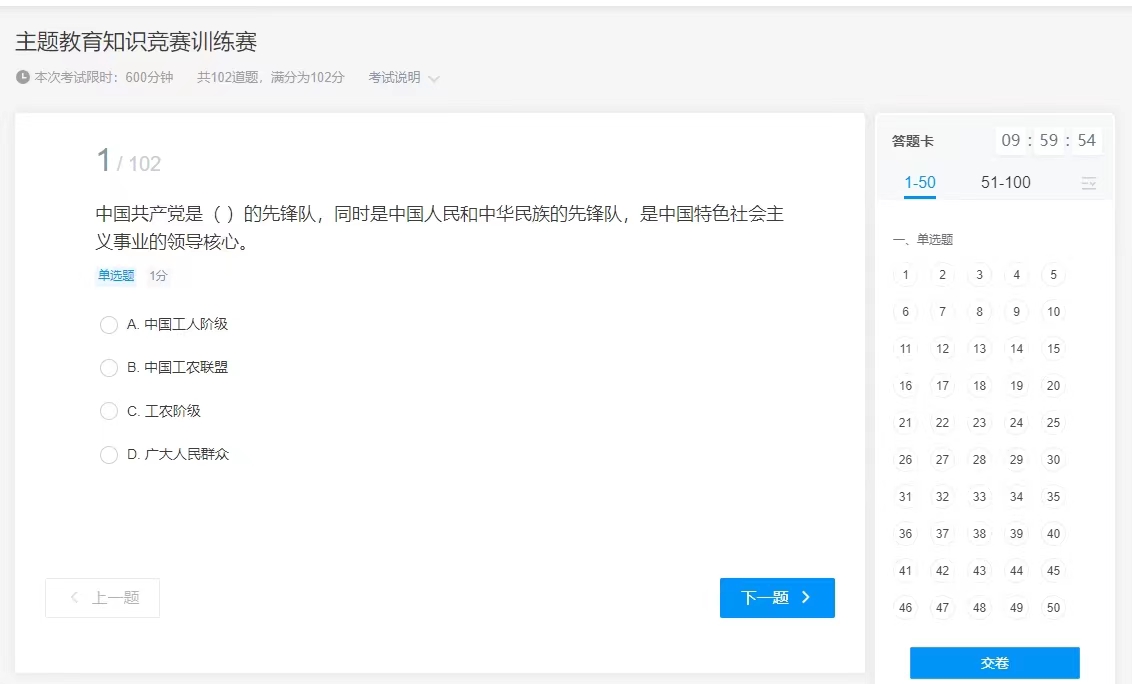Submit the exam with 交卷 button
The height and width of the screenshot is (684, 1132).
coord(994,663)
